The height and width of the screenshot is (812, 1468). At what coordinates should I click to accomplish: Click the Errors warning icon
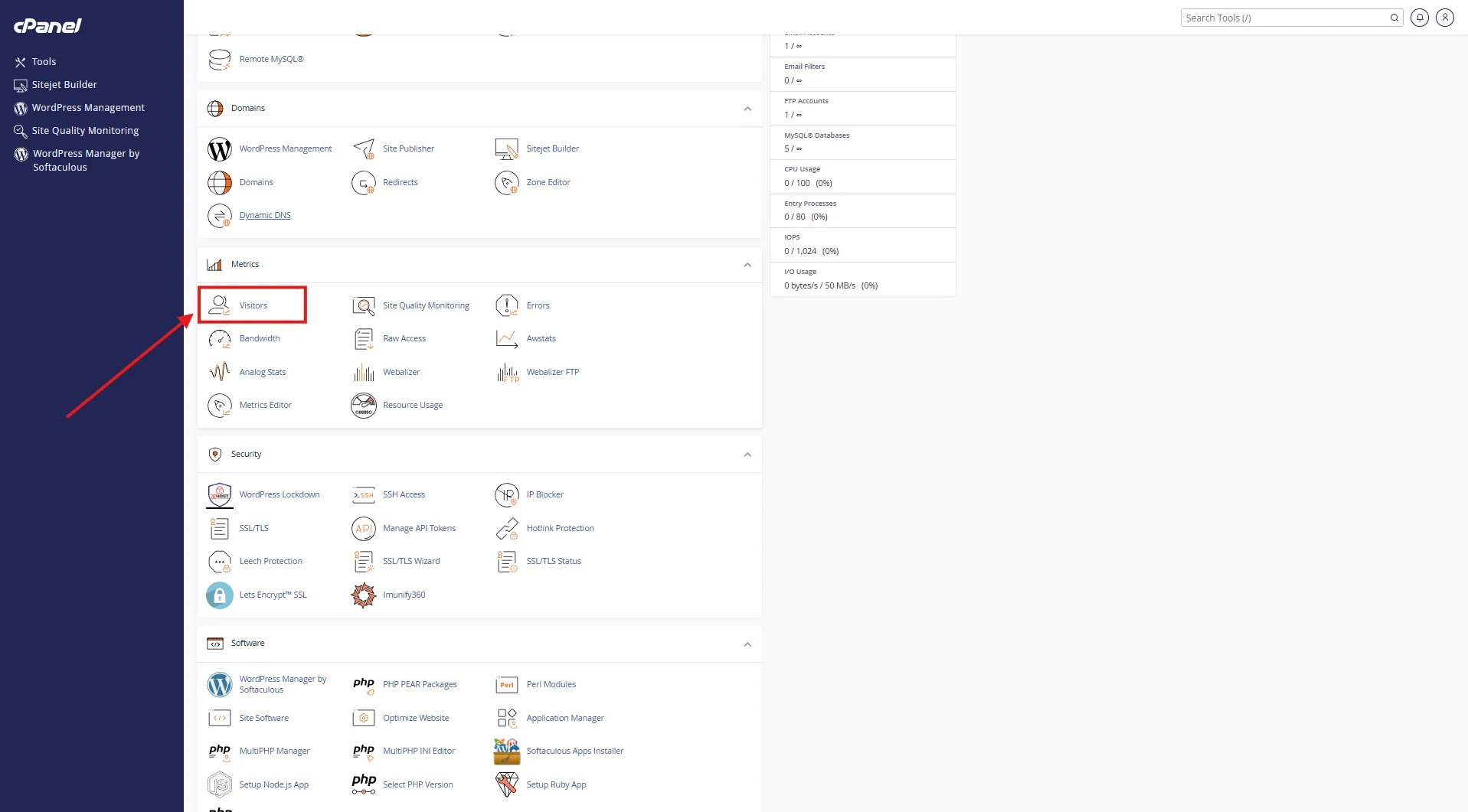pos(507,305)
